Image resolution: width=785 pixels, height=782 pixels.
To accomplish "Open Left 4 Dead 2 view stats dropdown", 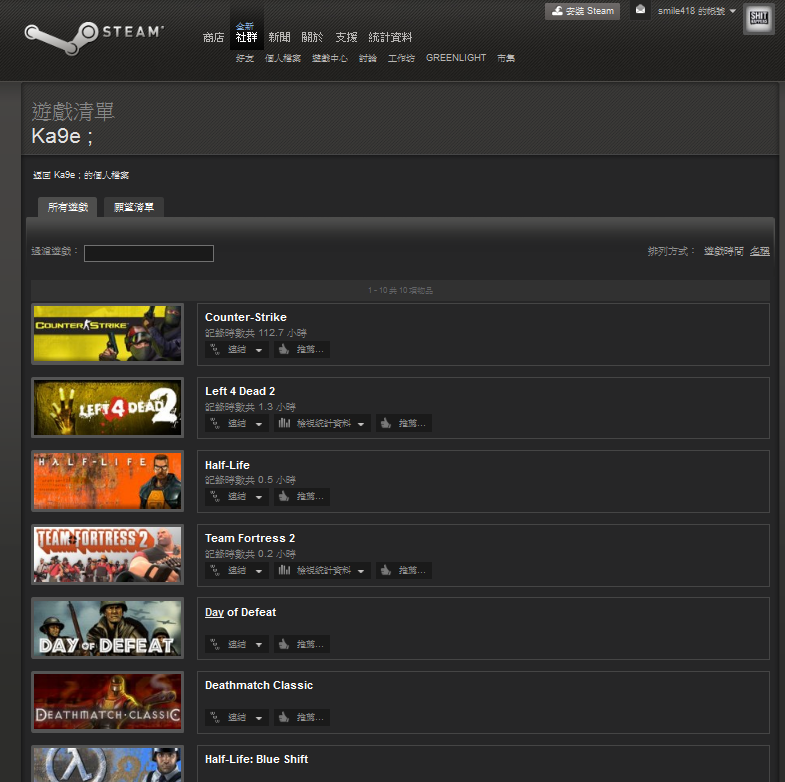I will tap(322, 424).
